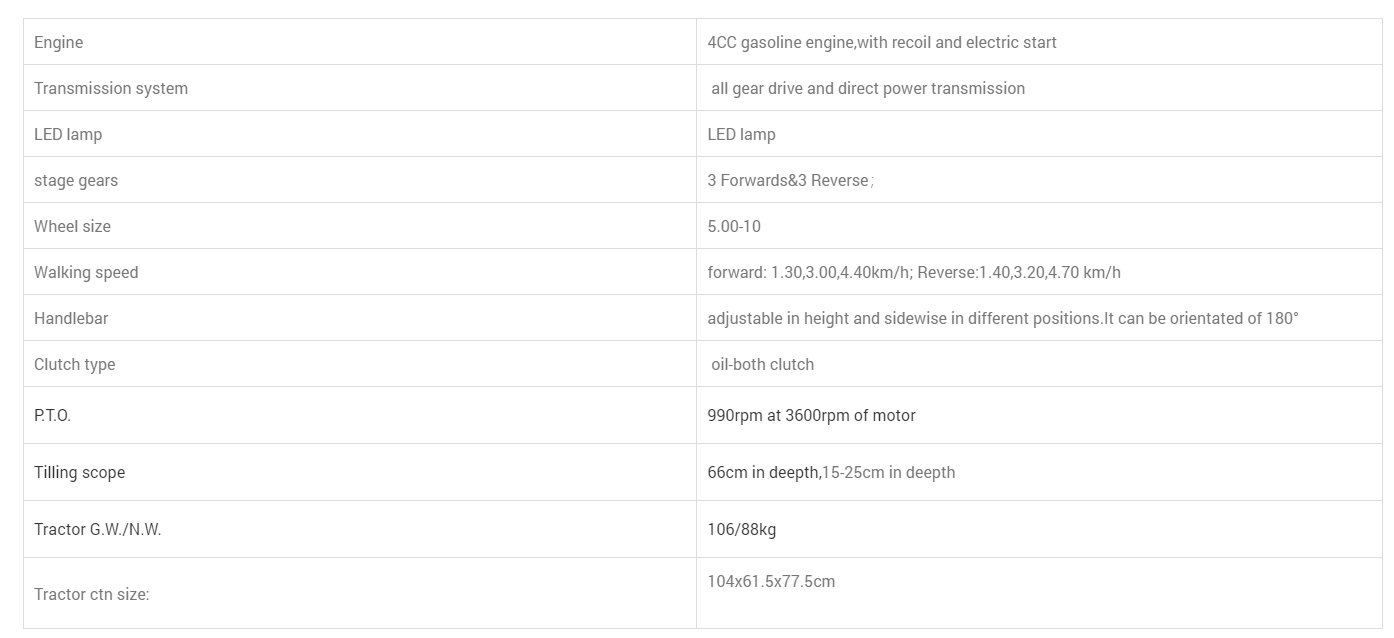Screen dimensions: 1394x638
Task: Click the "P.T.O." row label
Action: tap(52, 415)
